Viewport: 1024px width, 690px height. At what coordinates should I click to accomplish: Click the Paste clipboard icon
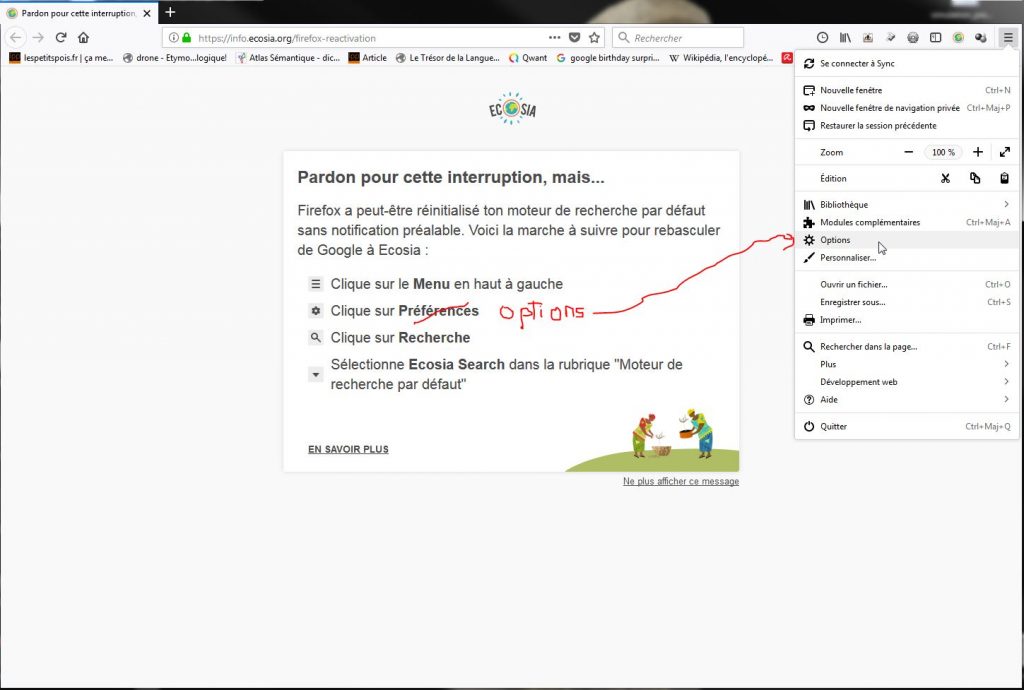1004,178
